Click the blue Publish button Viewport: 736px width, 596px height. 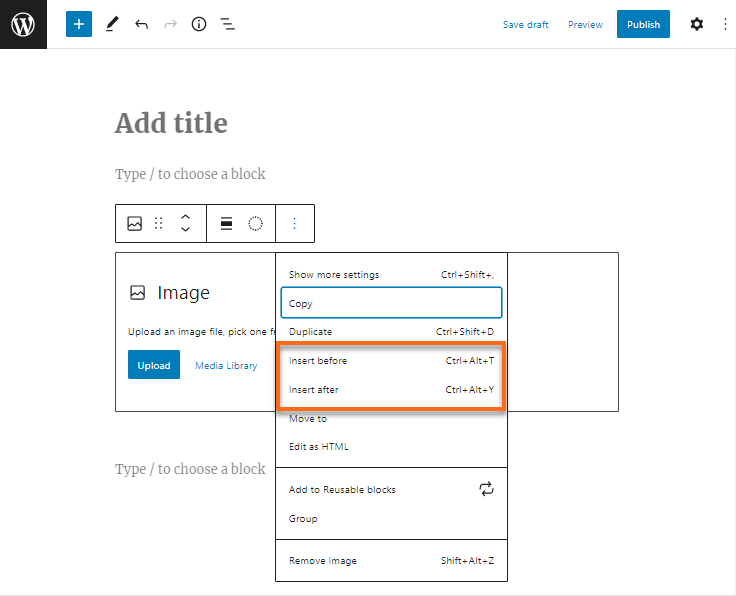pyautogui.click(x=643, y=24)
